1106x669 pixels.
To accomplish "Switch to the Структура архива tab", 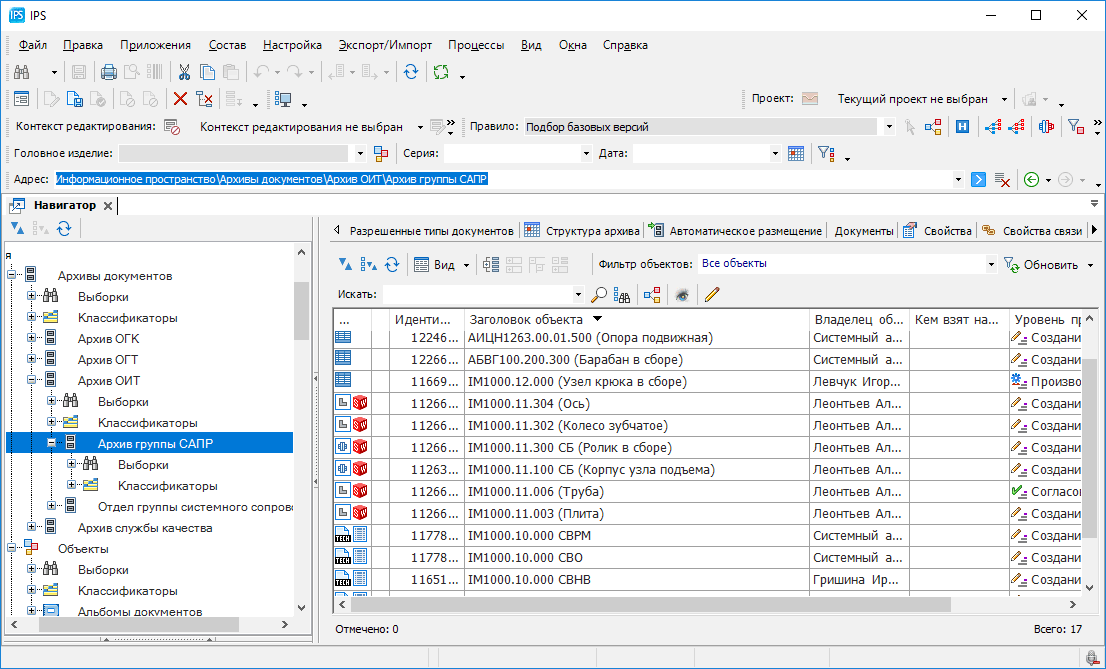I will 582,231.
